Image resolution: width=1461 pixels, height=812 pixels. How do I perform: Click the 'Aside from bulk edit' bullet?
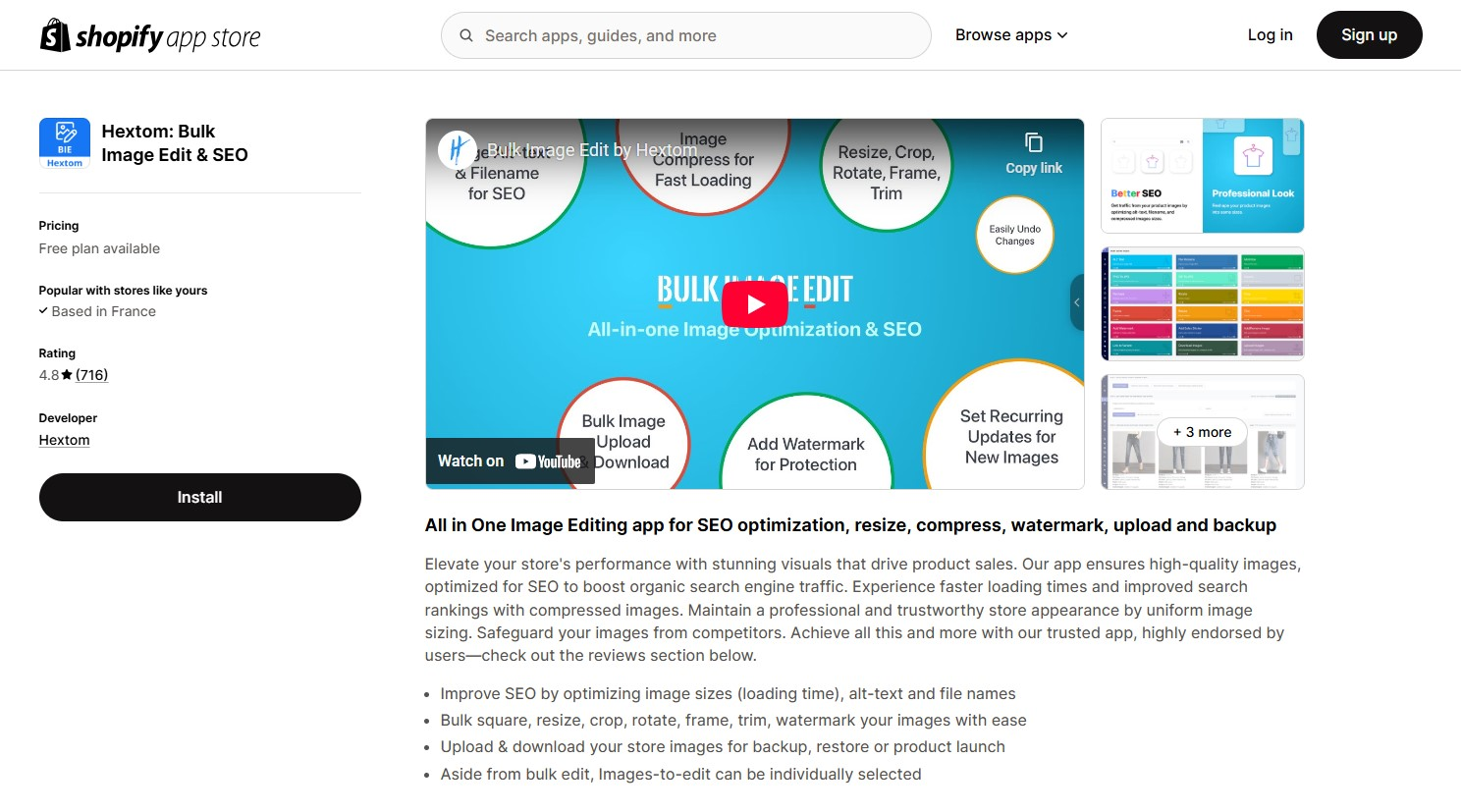[681, 774]
